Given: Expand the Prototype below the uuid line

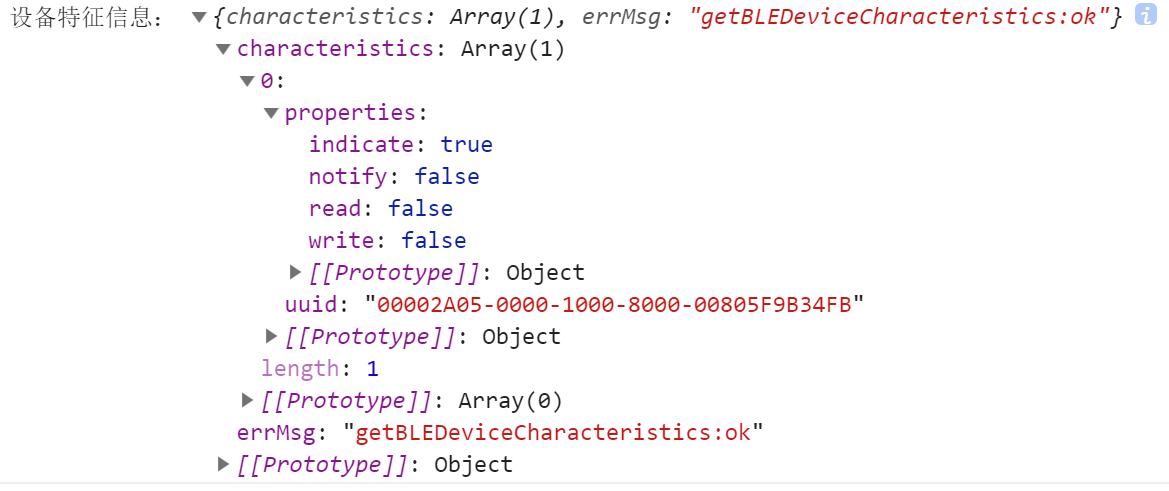Looking at the screenshot, I should pyautogui.click(x=271, y=337).
